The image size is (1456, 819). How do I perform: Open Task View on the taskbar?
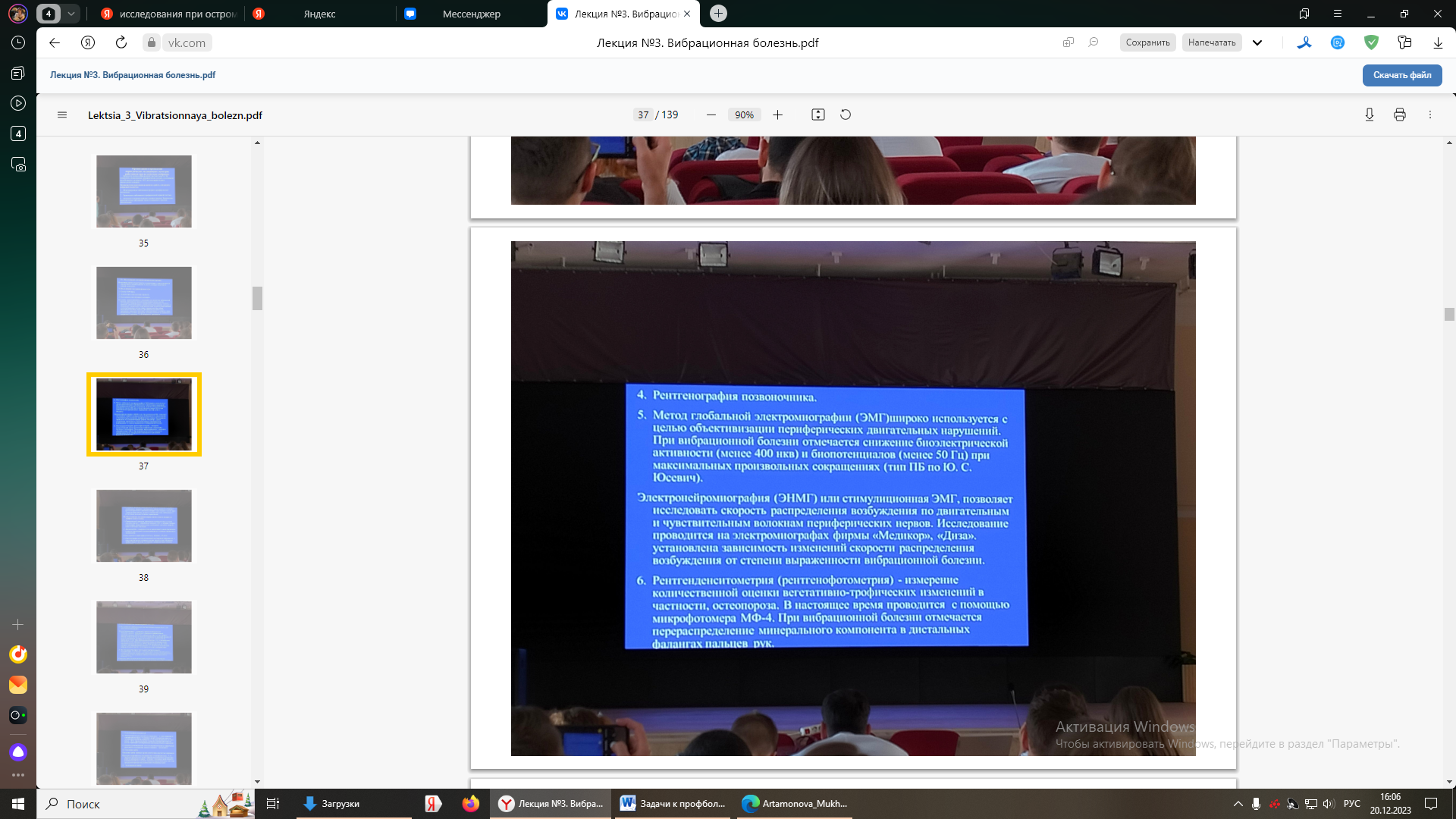(x=273, y=804)
